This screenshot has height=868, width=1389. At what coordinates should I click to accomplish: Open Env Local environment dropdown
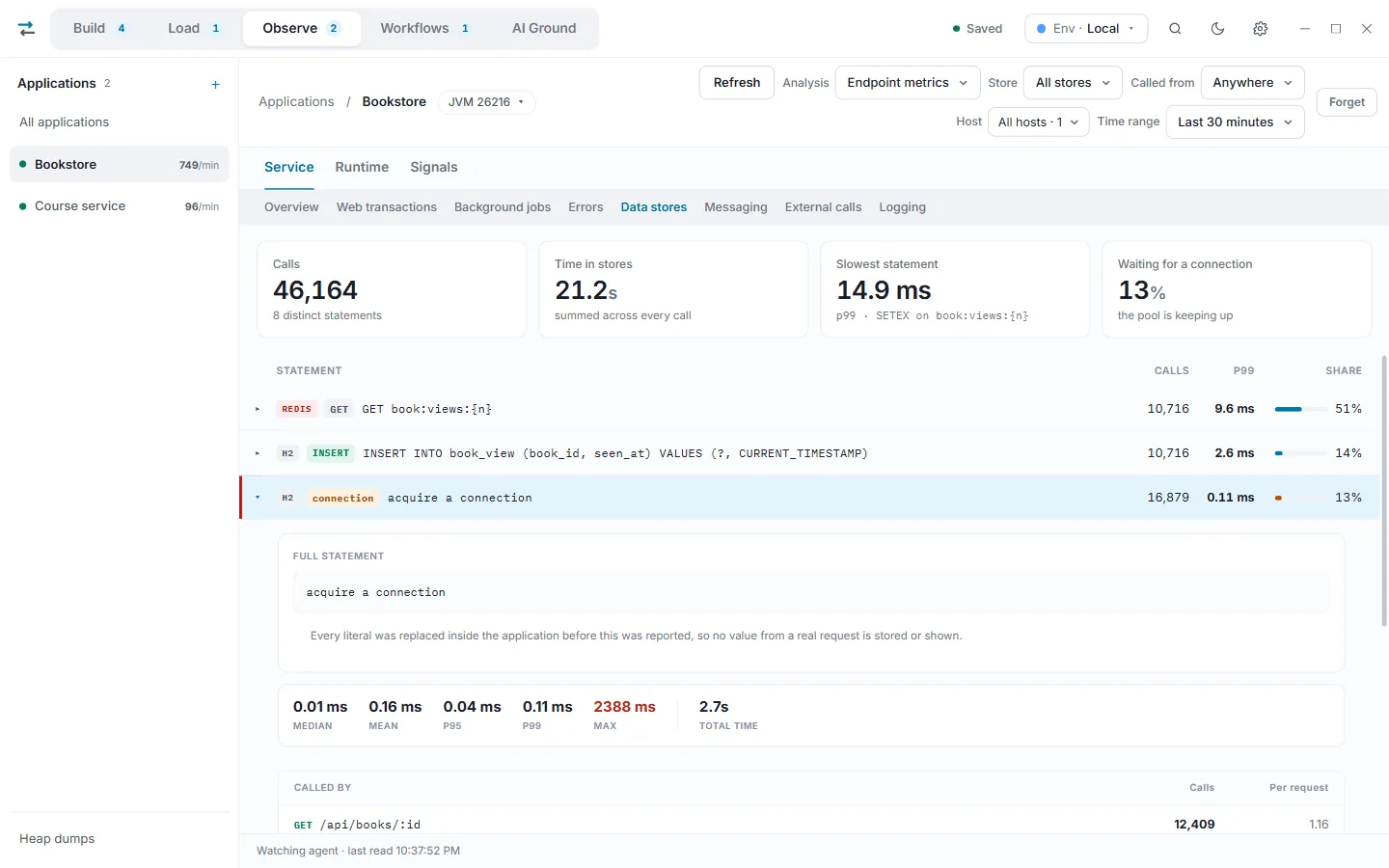[1086, 29]
